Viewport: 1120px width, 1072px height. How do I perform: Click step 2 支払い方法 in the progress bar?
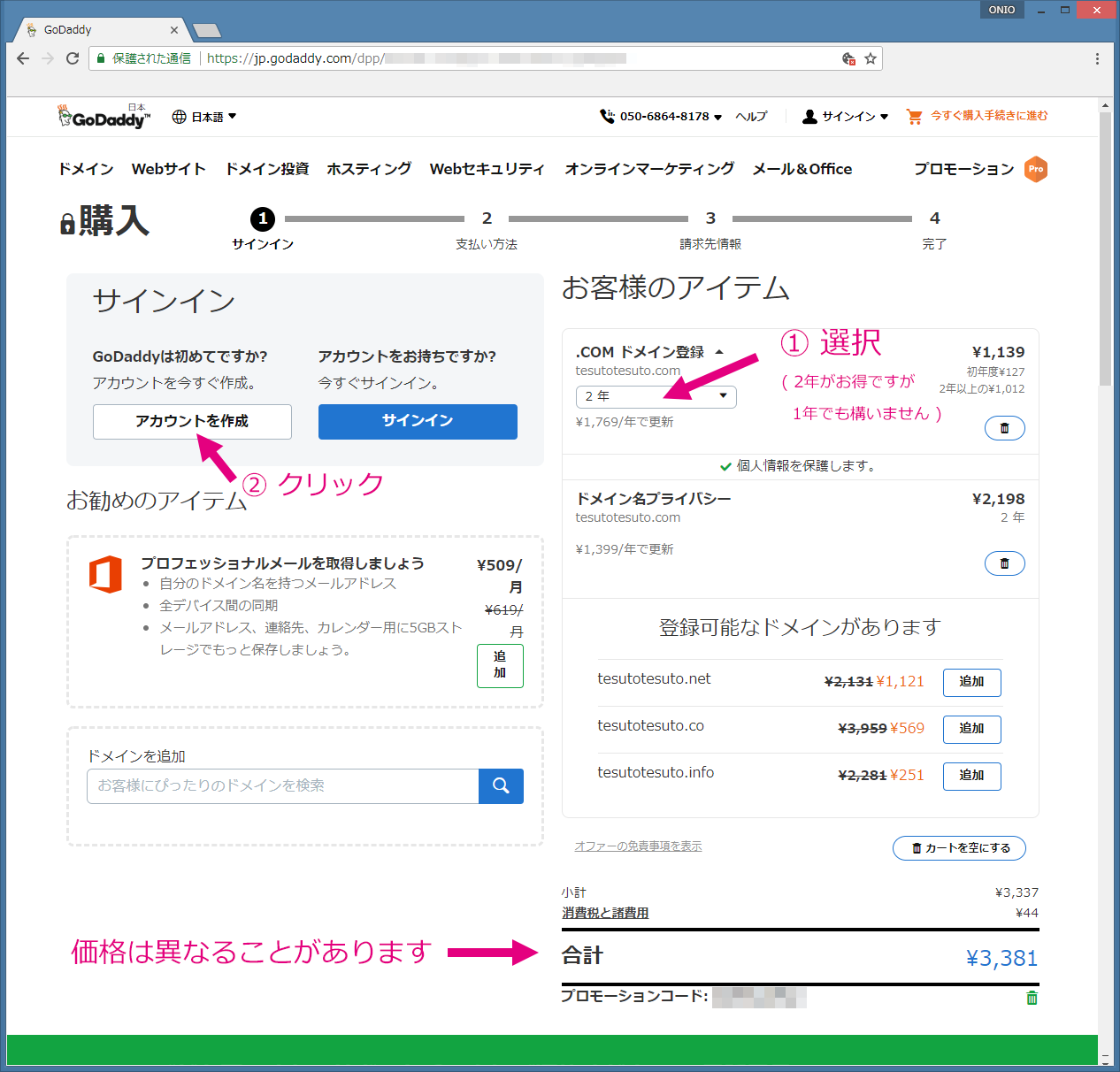click(x=487, y=230)
